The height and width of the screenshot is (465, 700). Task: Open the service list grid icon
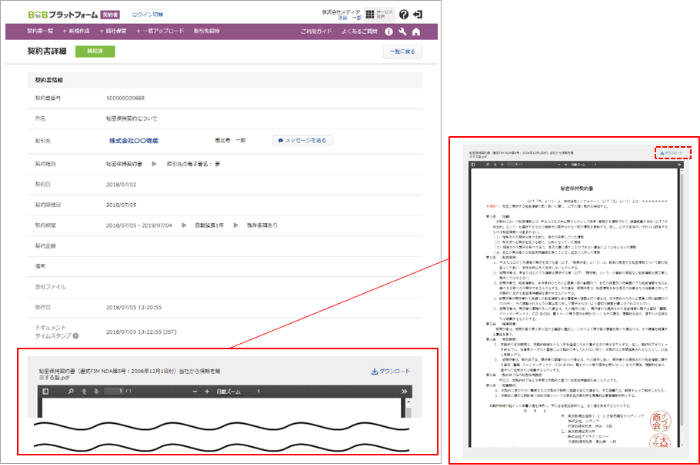coord(371,15)
